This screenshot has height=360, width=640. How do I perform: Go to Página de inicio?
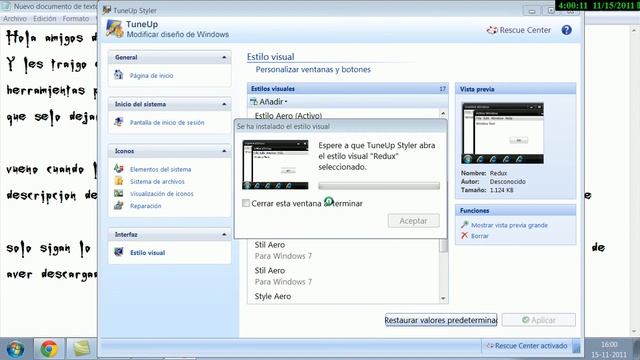click(x=151, y=76)
